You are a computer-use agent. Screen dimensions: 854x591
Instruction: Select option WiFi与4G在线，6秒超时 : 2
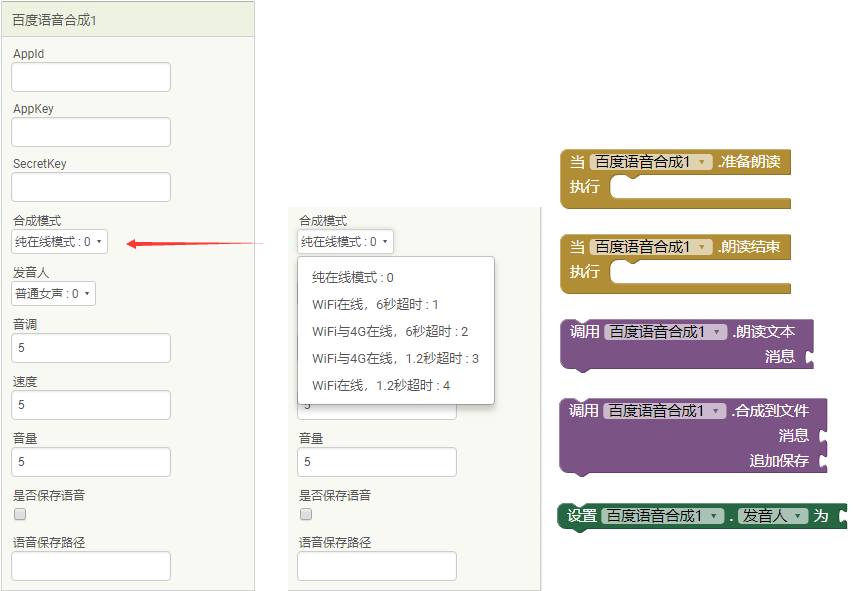point(396,332)
